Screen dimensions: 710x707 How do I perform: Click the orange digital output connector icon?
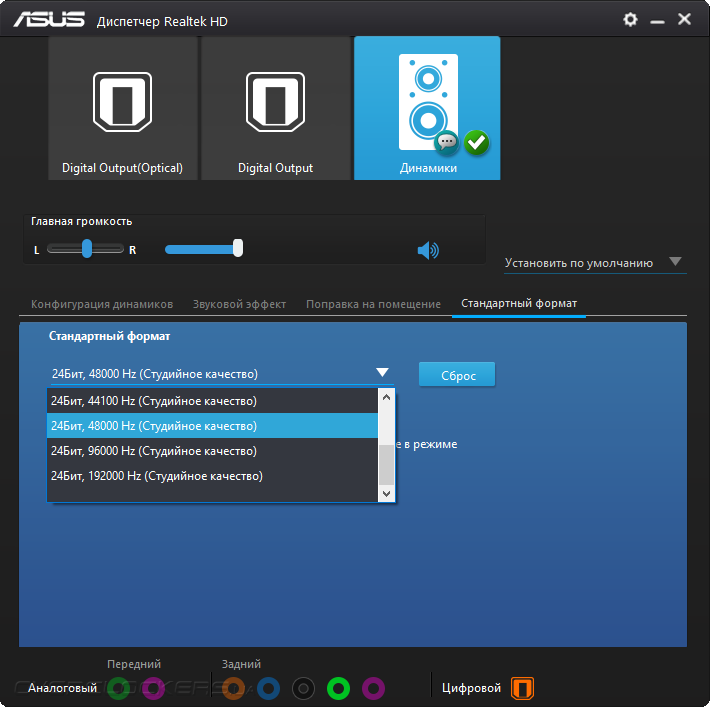coord(523,688)
